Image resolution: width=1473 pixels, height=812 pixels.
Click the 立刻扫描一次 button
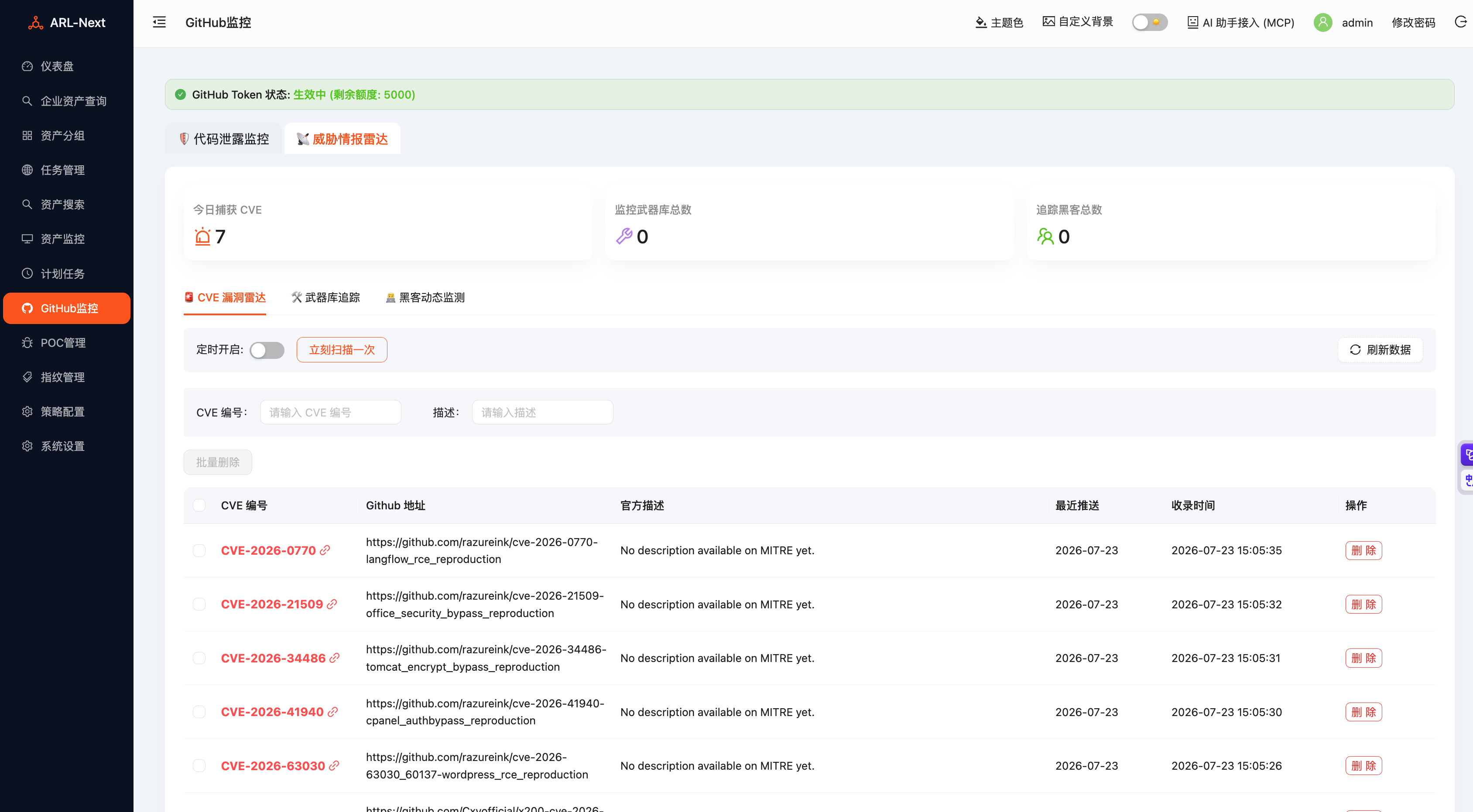[341, 350]
